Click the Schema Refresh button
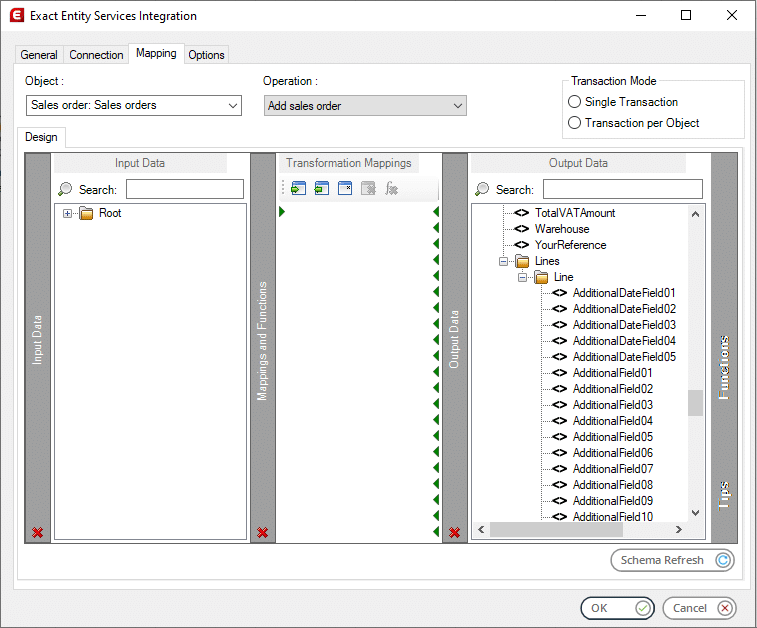The width and height of the screenshot is (757, 628). click(672, 560)
